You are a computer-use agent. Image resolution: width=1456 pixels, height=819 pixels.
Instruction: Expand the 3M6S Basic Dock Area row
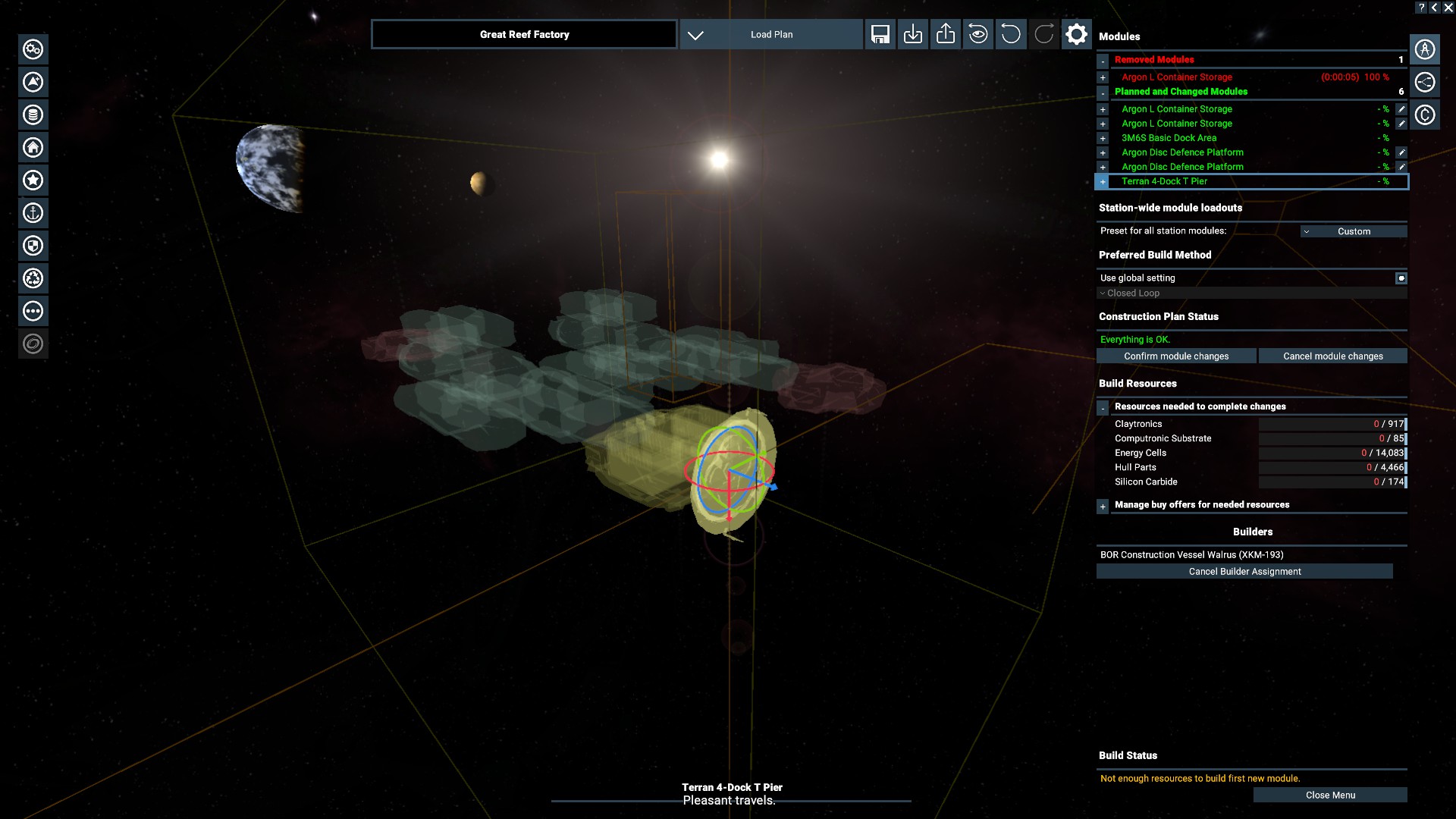pos(1103,138)
